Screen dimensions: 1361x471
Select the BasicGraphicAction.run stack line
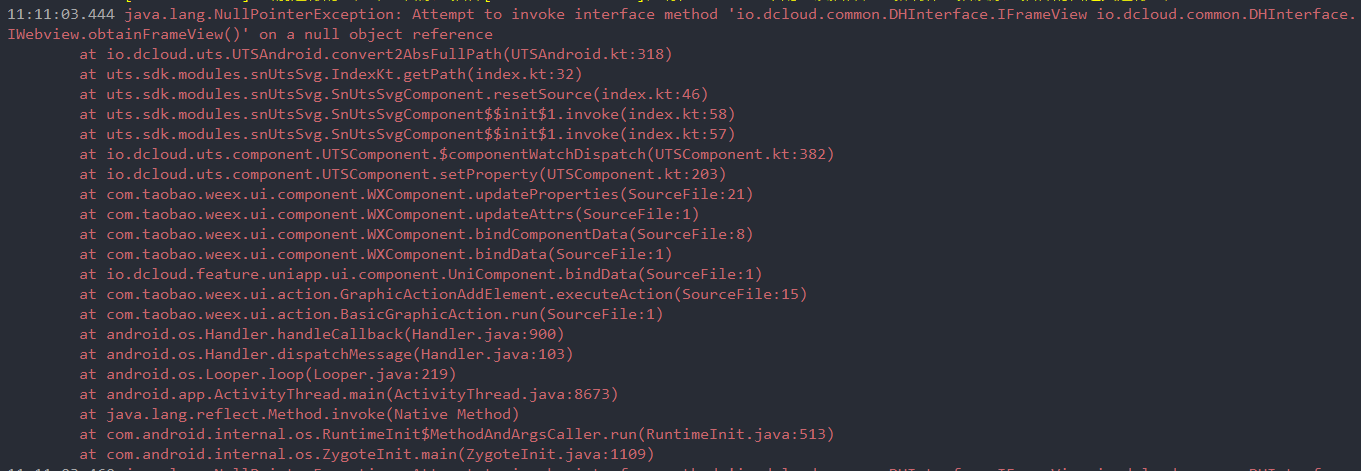[371, 314]
